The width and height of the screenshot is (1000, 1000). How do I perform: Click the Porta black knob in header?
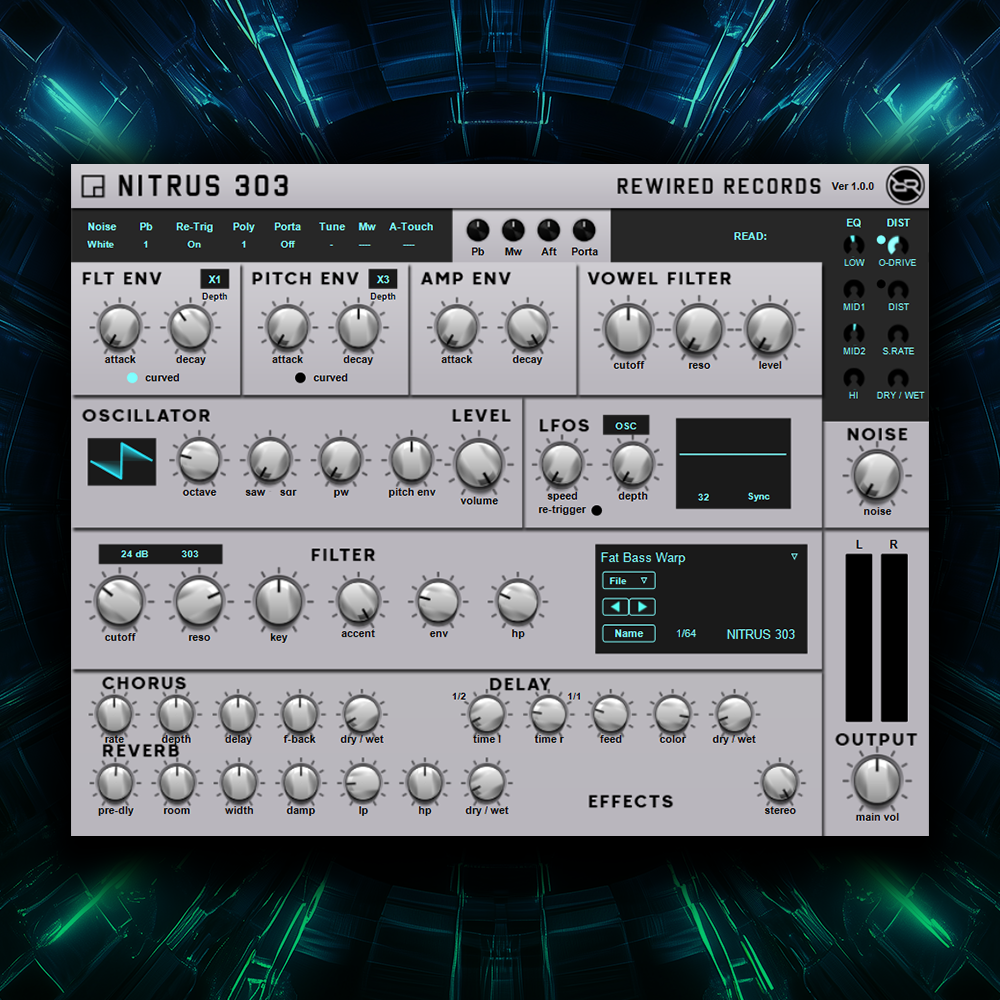point(584,230)
